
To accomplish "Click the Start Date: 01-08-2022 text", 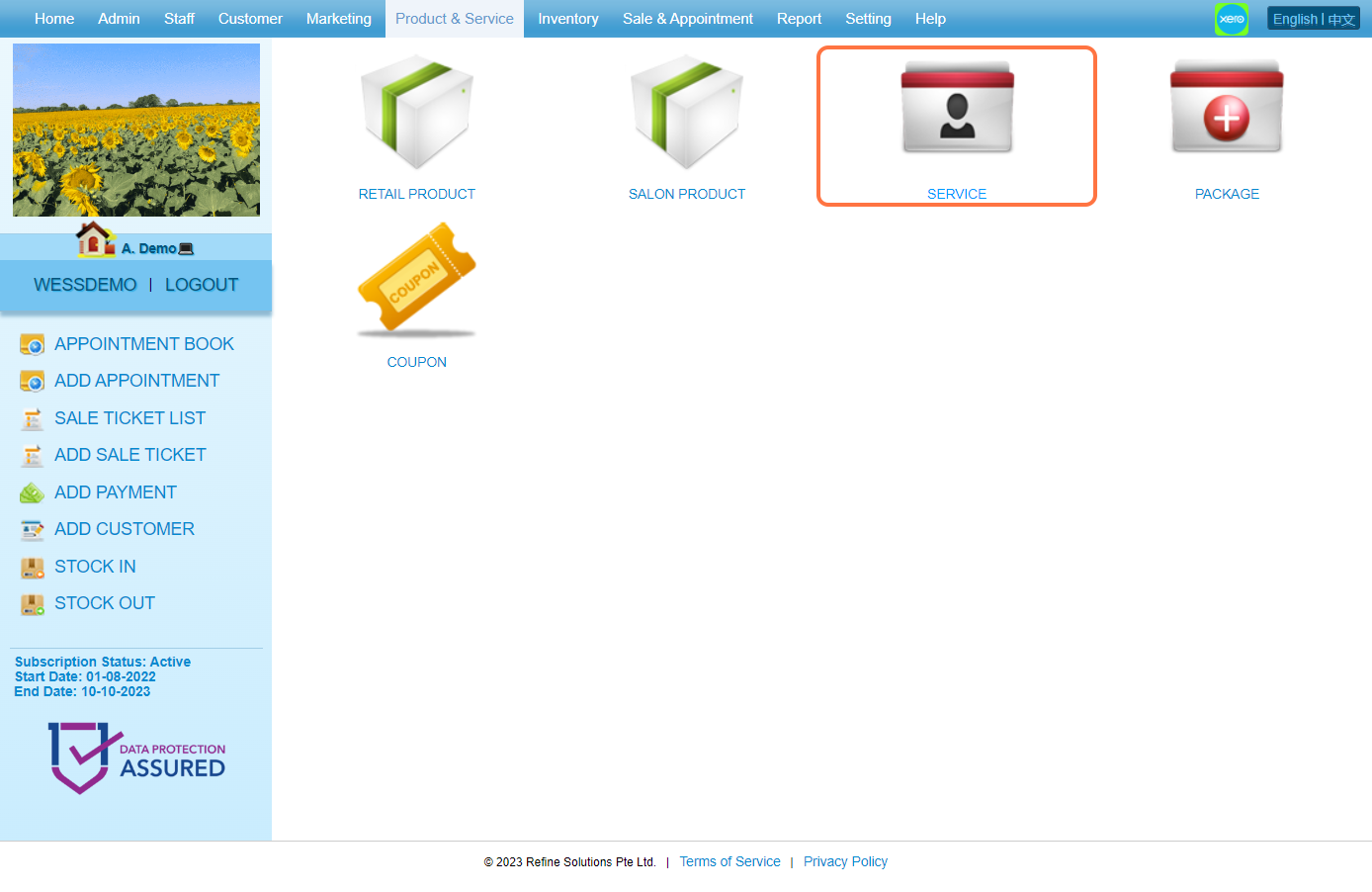I will click(85, 676).
